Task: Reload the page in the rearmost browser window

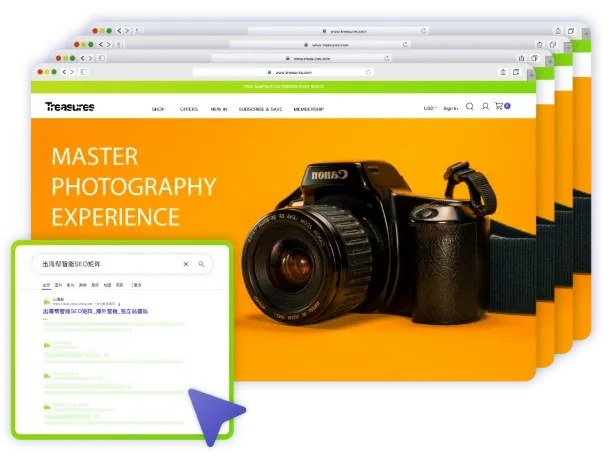Action: click(423, 31)
